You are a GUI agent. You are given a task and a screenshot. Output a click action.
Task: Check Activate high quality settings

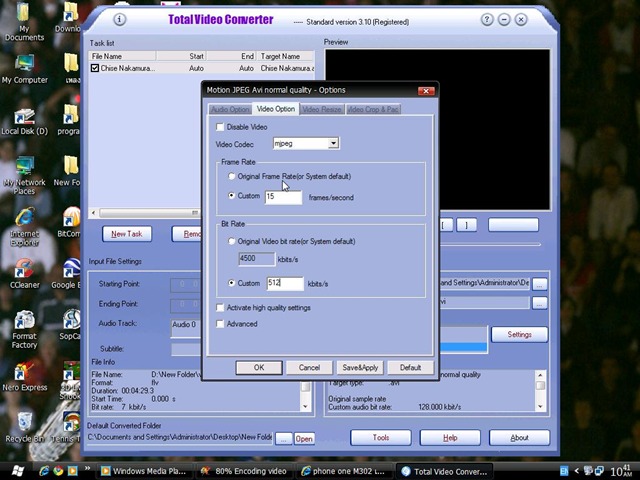[x=220, y=307]
